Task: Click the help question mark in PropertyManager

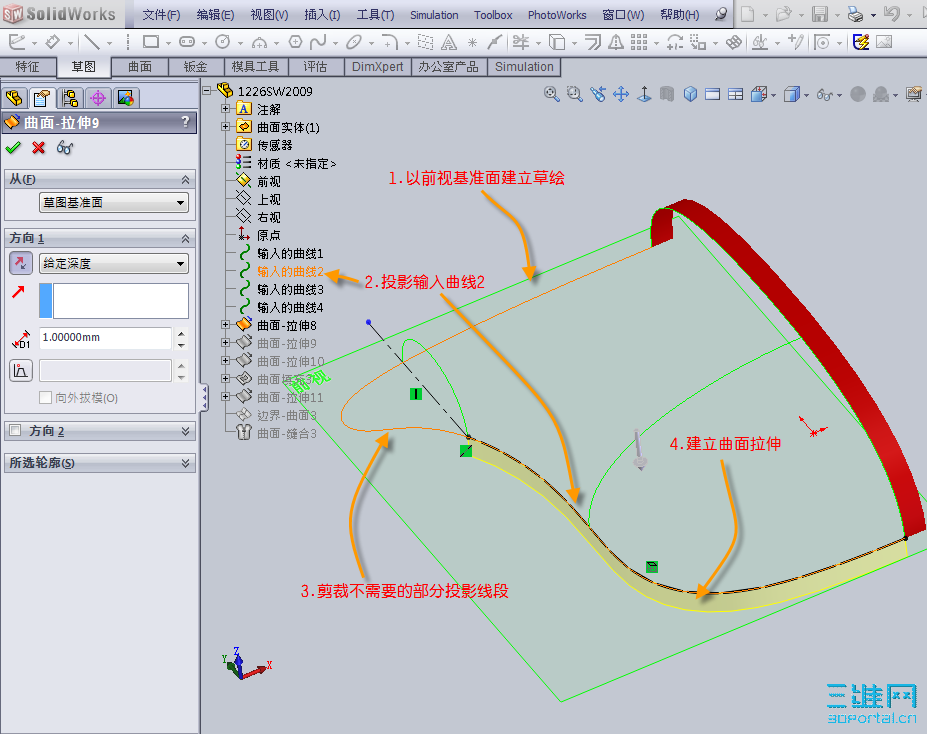Action: (x=186, y=122)
